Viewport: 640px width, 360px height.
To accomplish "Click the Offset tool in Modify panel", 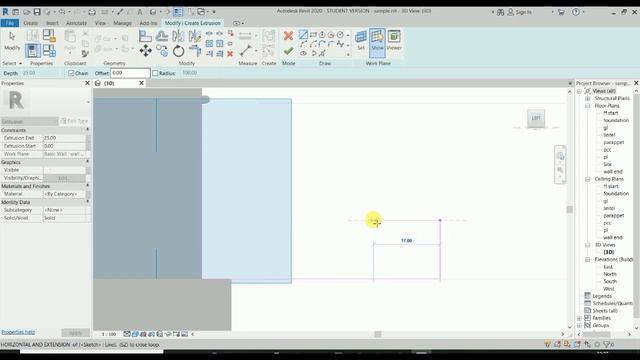I will (x=162, y=36).
